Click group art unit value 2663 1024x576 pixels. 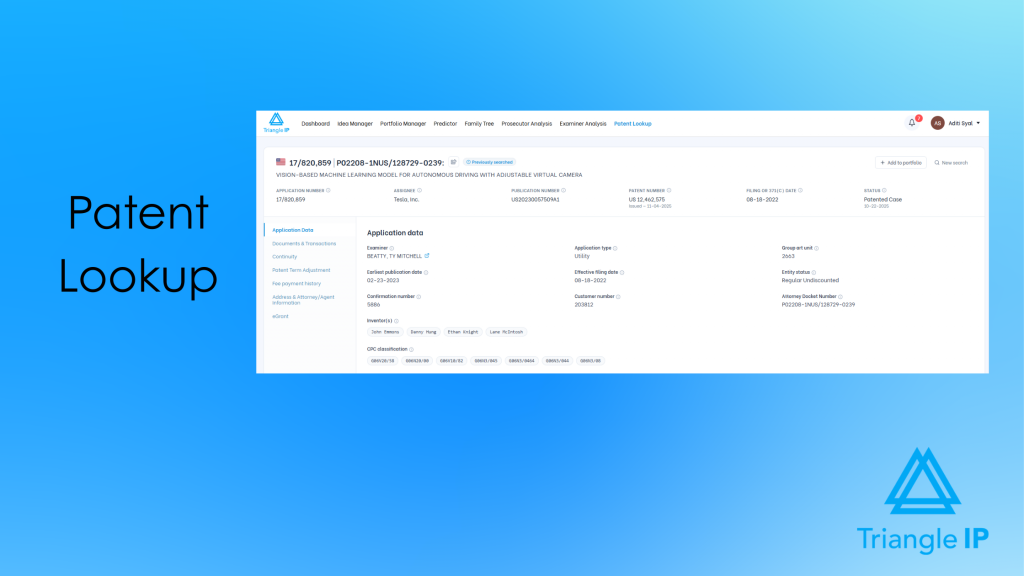pyautogui.click(x=788, y=256)
